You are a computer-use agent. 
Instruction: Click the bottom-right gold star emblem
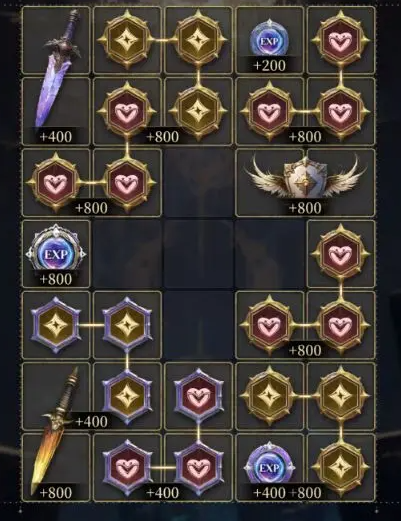341,467
